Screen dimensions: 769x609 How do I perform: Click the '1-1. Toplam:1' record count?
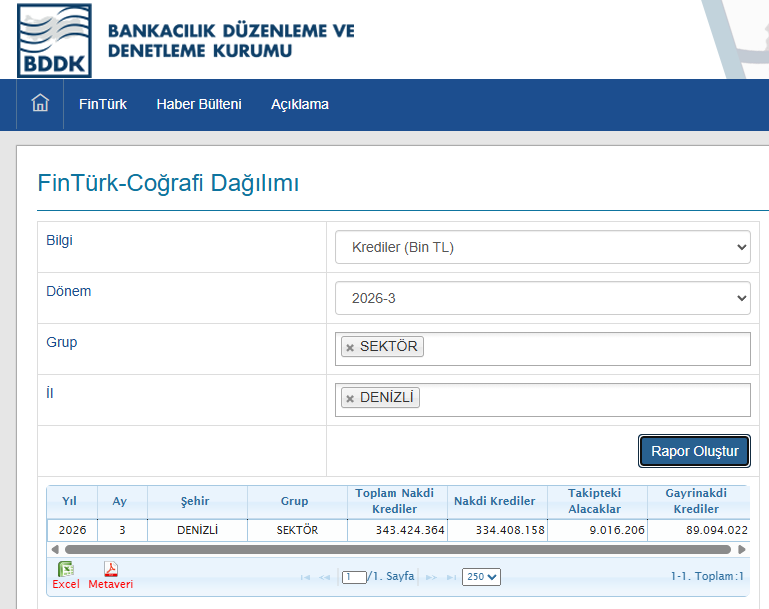pos(707,576)
